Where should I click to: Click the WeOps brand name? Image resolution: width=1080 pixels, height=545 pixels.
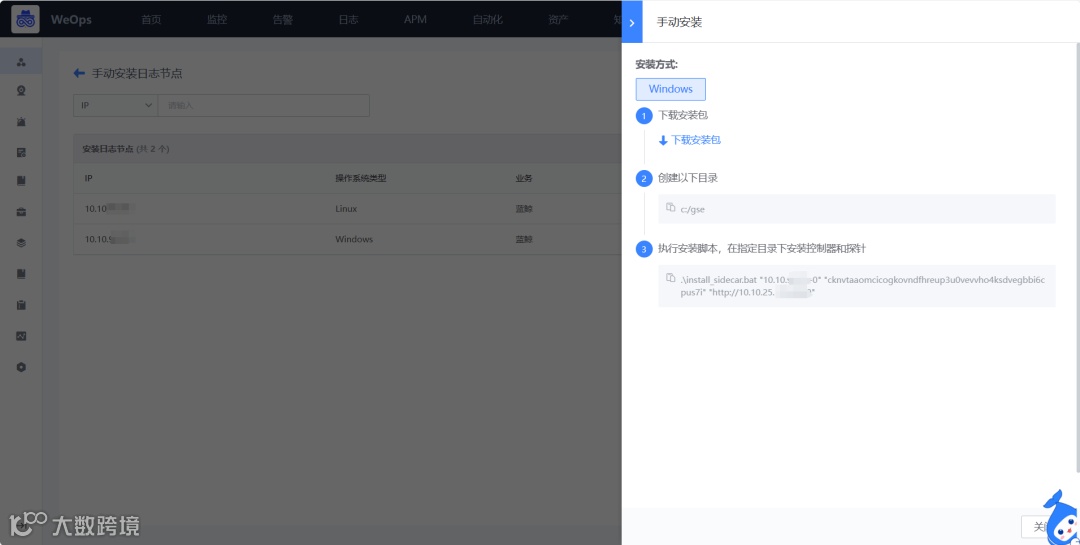(x=71, y=19)
